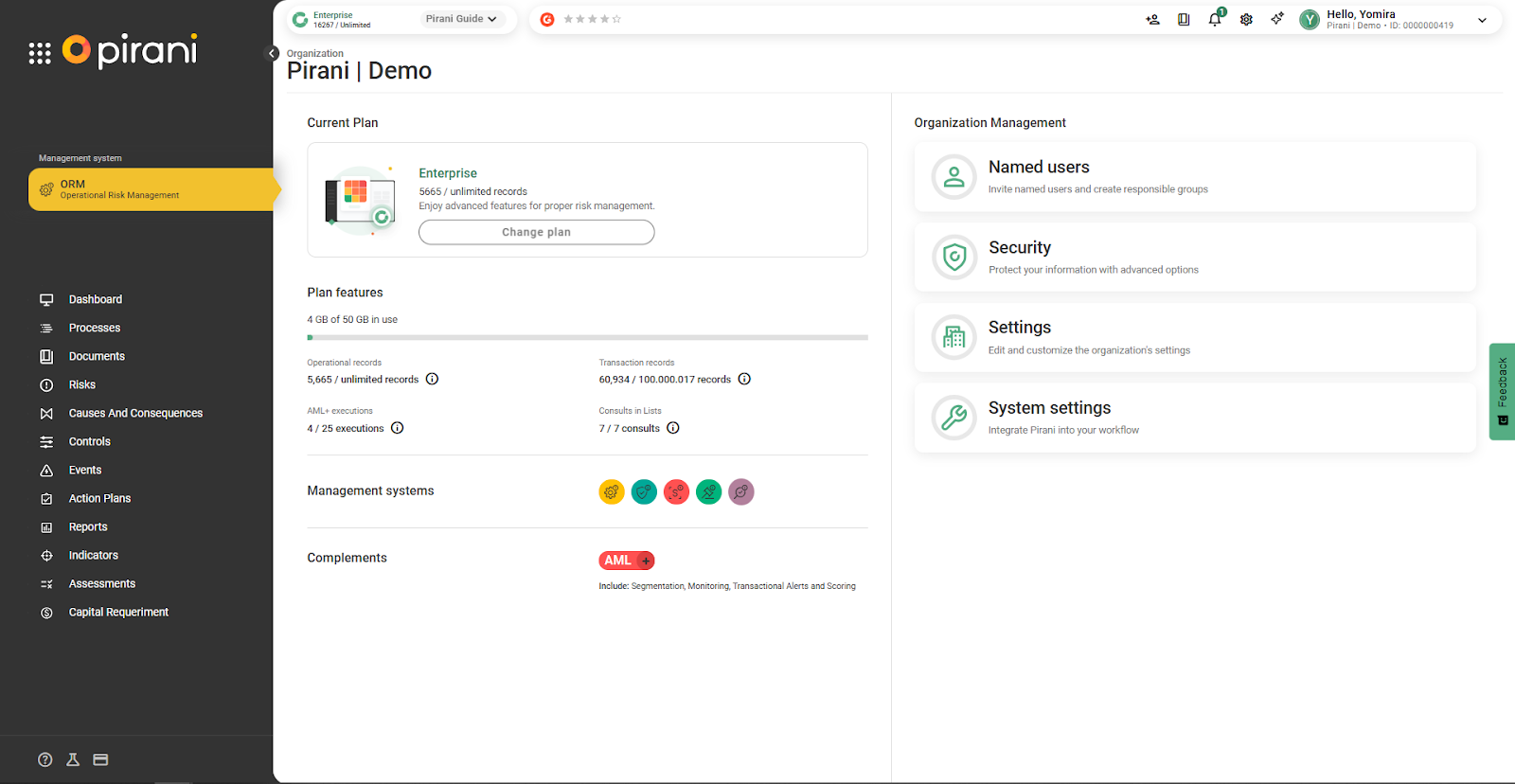
Task: Open the help question mark icon
Action: pyautogui.click(x=45, y=759)
